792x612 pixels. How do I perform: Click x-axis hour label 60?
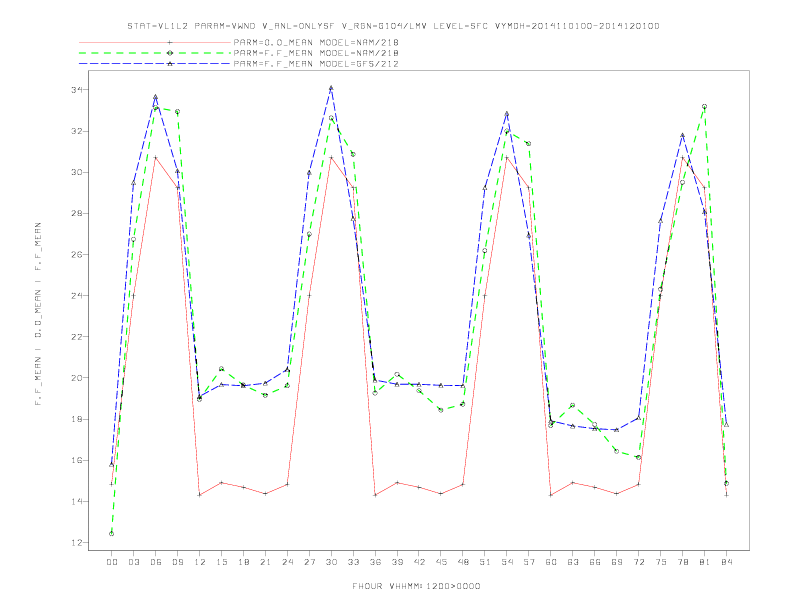point(551,562)
